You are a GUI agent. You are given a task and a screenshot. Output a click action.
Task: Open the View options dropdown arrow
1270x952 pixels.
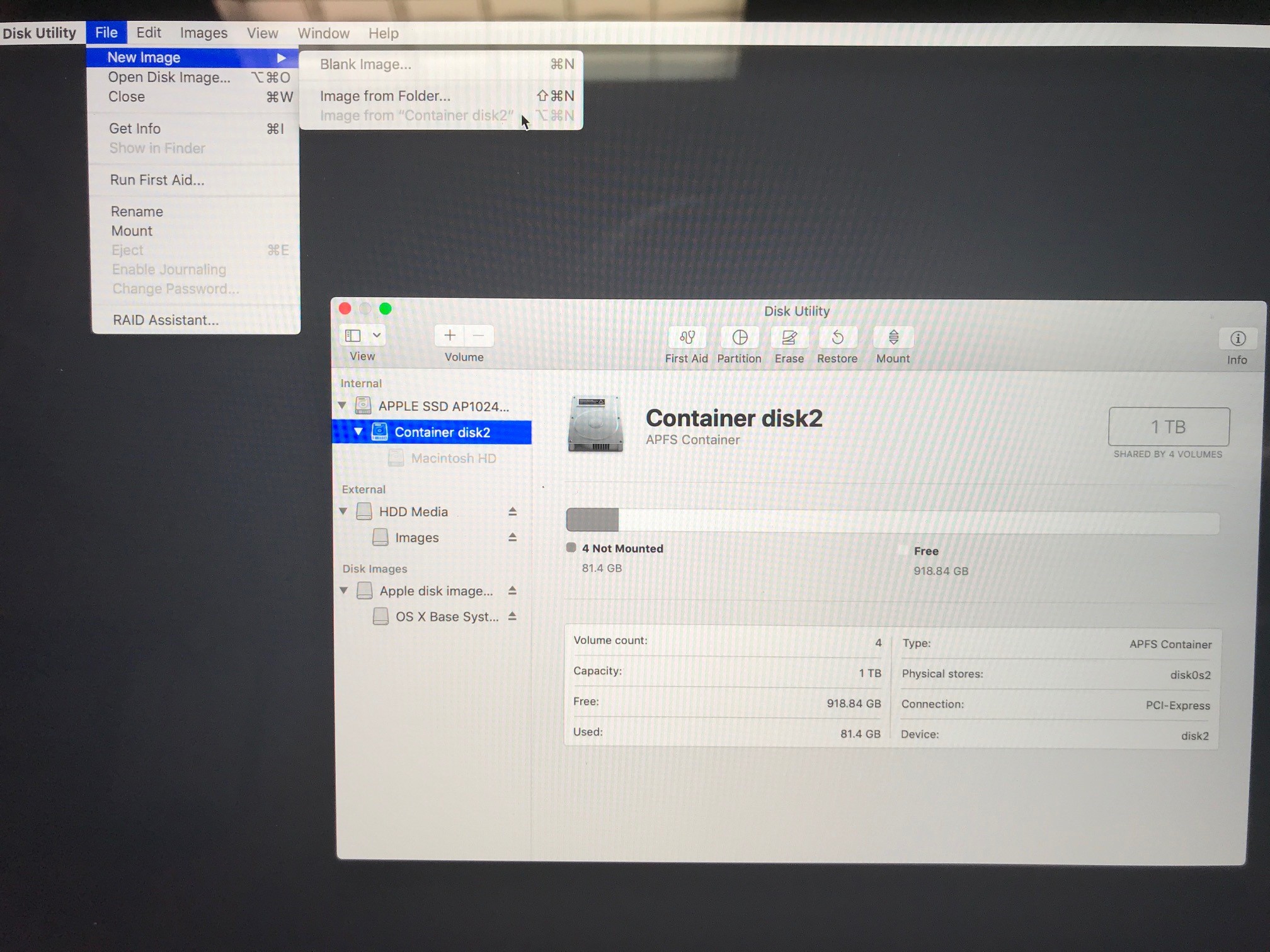(377, 336)
